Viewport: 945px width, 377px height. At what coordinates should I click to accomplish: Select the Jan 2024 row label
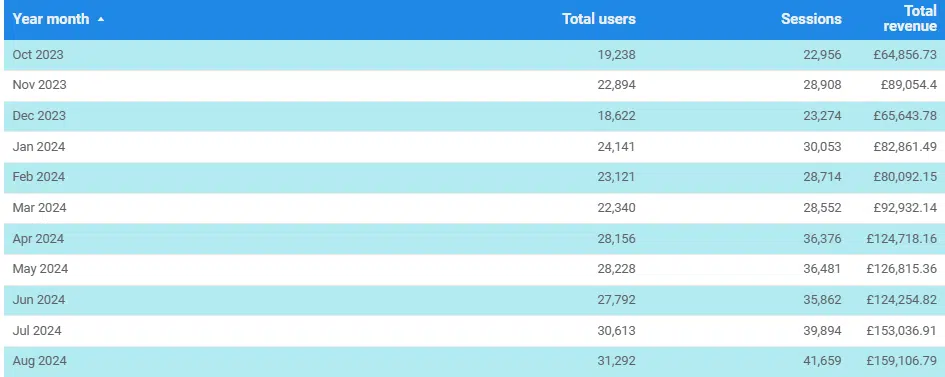click(x=39, y=147)
